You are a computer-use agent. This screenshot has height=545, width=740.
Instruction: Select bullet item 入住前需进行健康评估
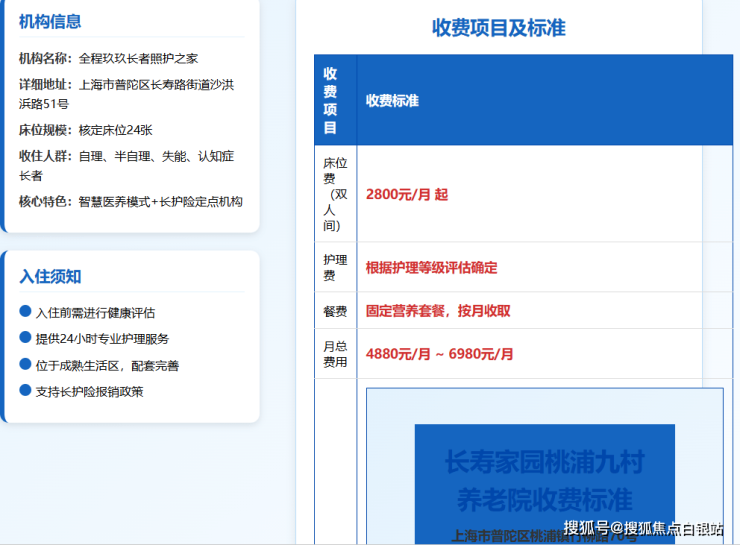87,312
